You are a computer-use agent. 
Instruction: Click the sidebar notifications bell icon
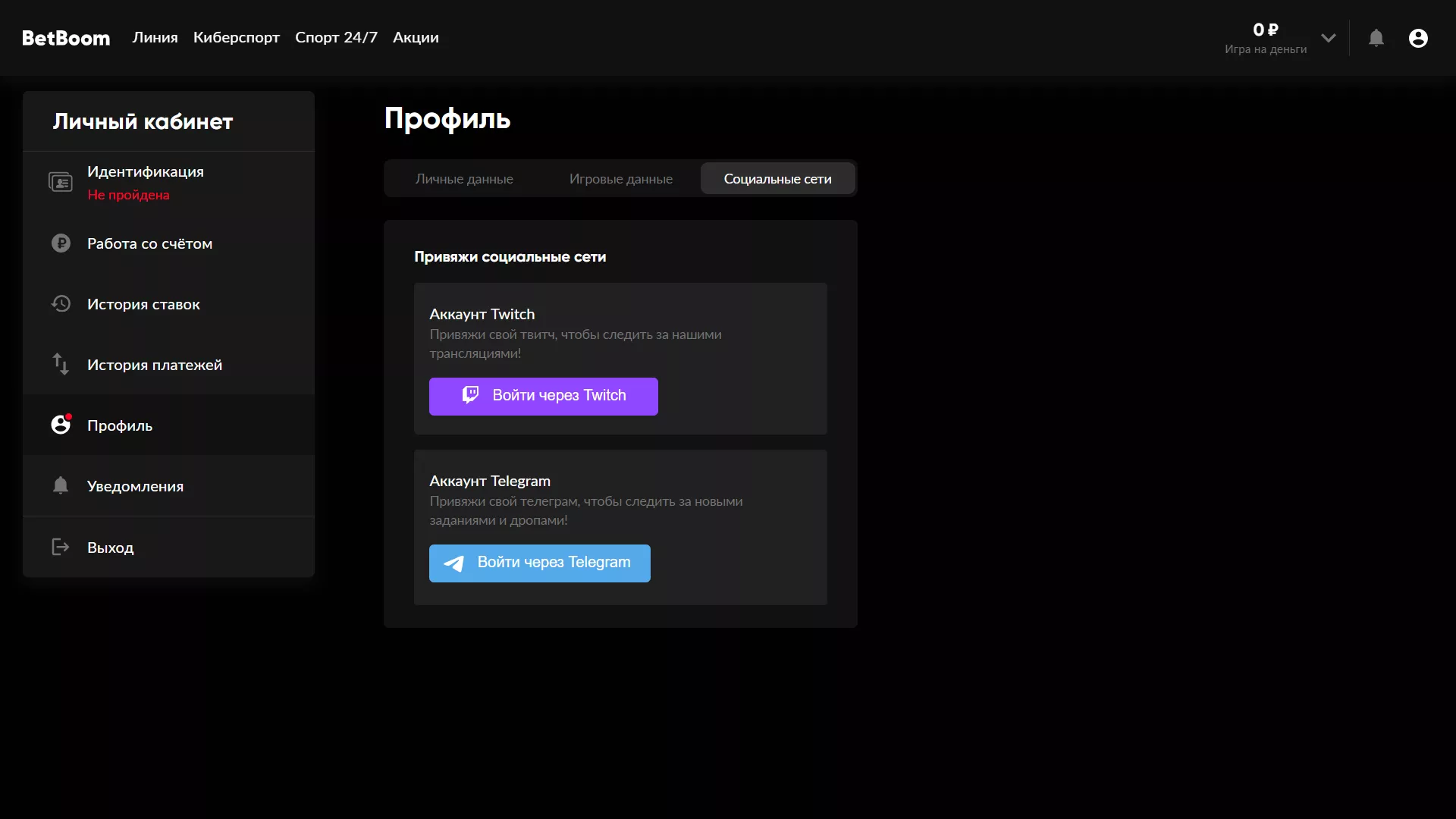click(x=61, y=485)
